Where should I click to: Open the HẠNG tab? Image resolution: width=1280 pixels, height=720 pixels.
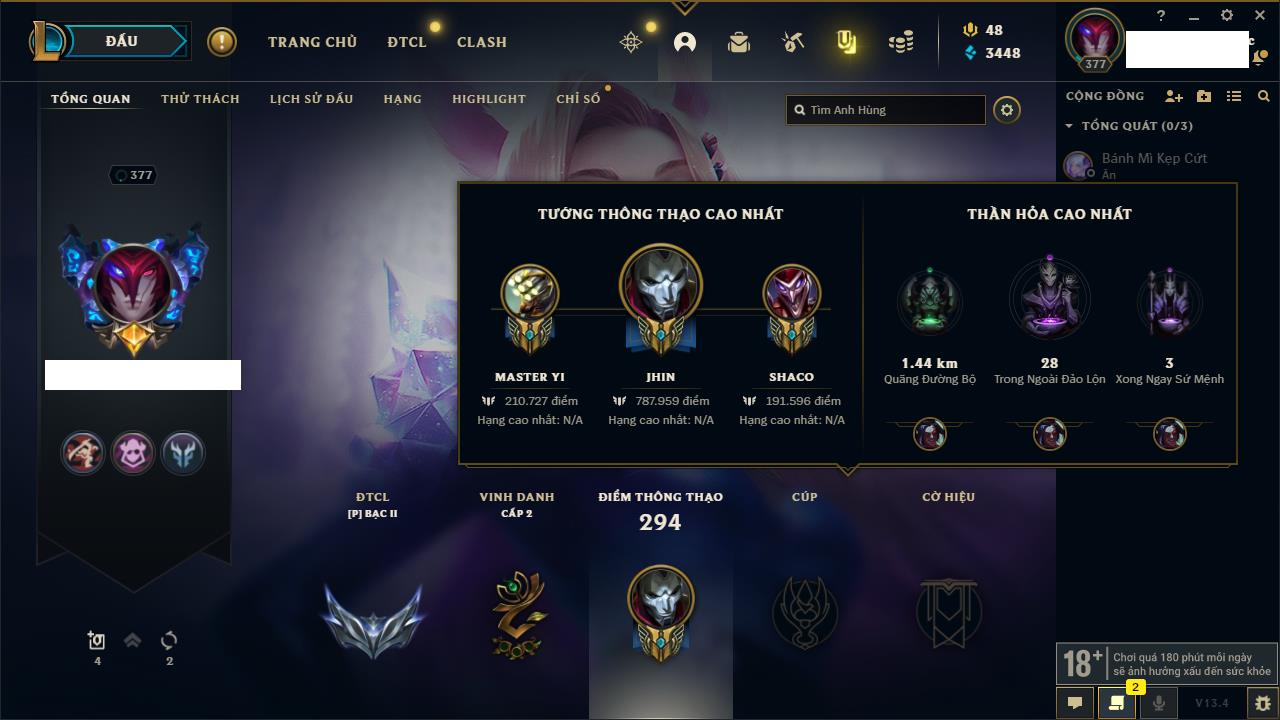coord(402,99)
